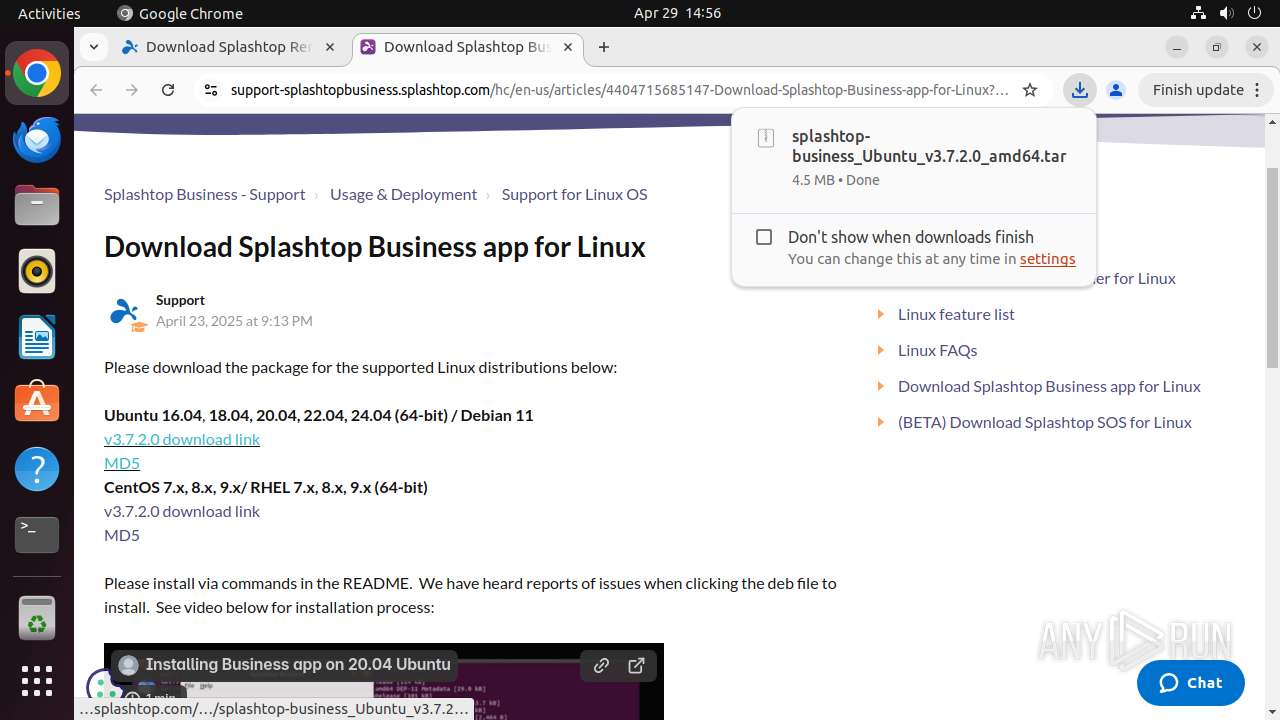1280x720 pixels.
Task: Open the volume tray icon
Action: tap(1226, 13)
